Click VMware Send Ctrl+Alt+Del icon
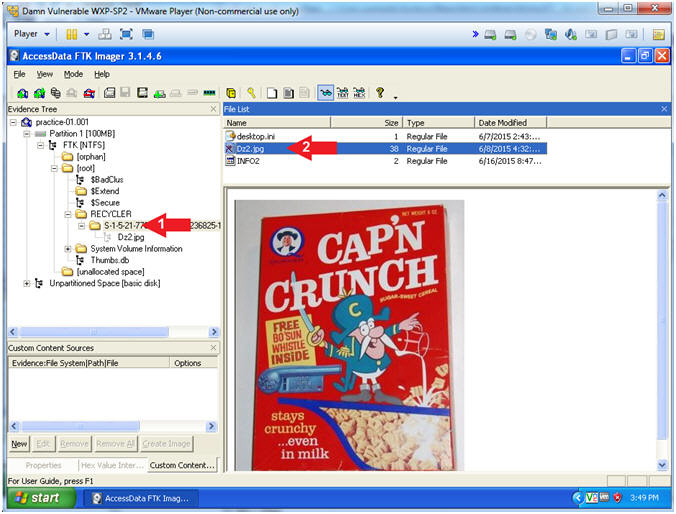Screen dimensions: 676x514 pyautogui.click(x=105, y=34)
